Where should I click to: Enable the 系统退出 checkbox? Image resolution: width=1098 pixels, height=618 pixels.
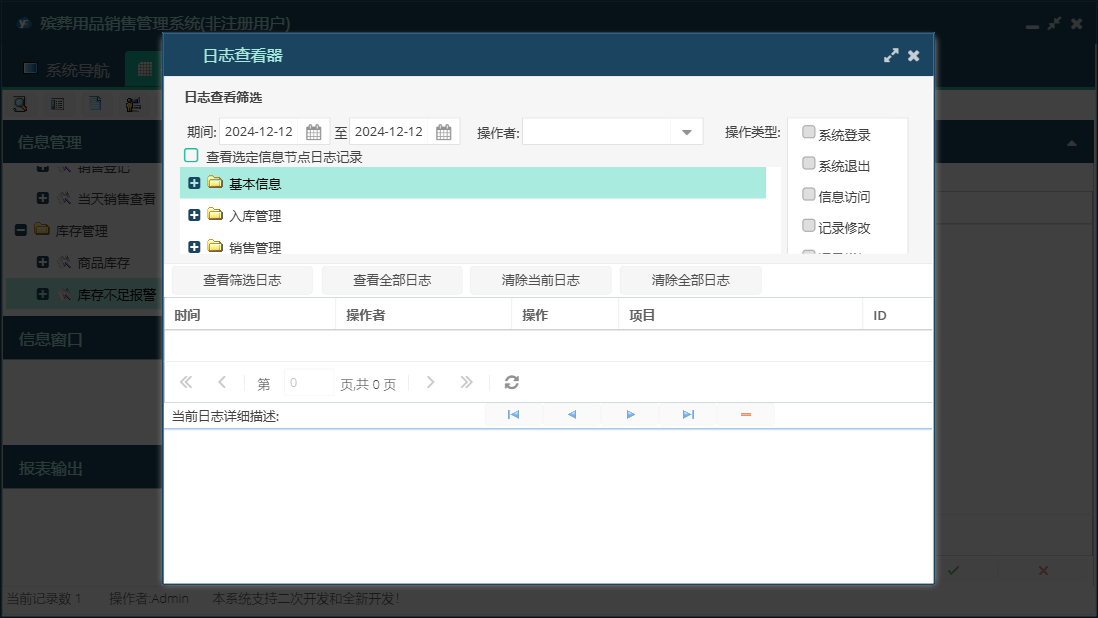[809, 164]
